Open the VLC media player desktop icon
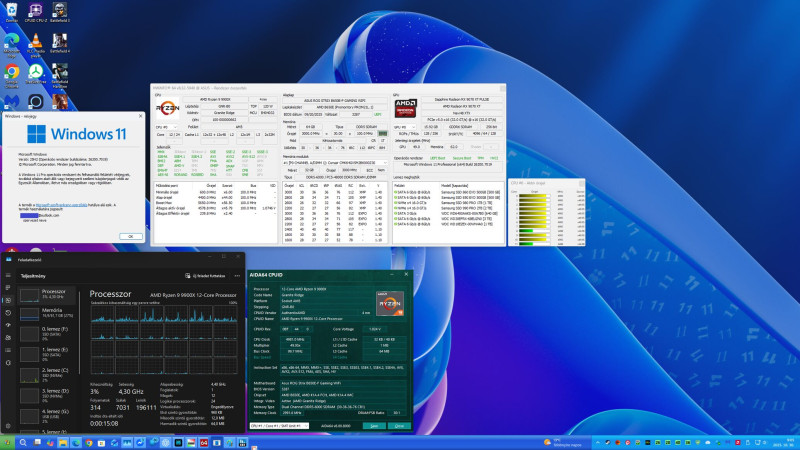The image size is (800, 450). coord(35,40)
